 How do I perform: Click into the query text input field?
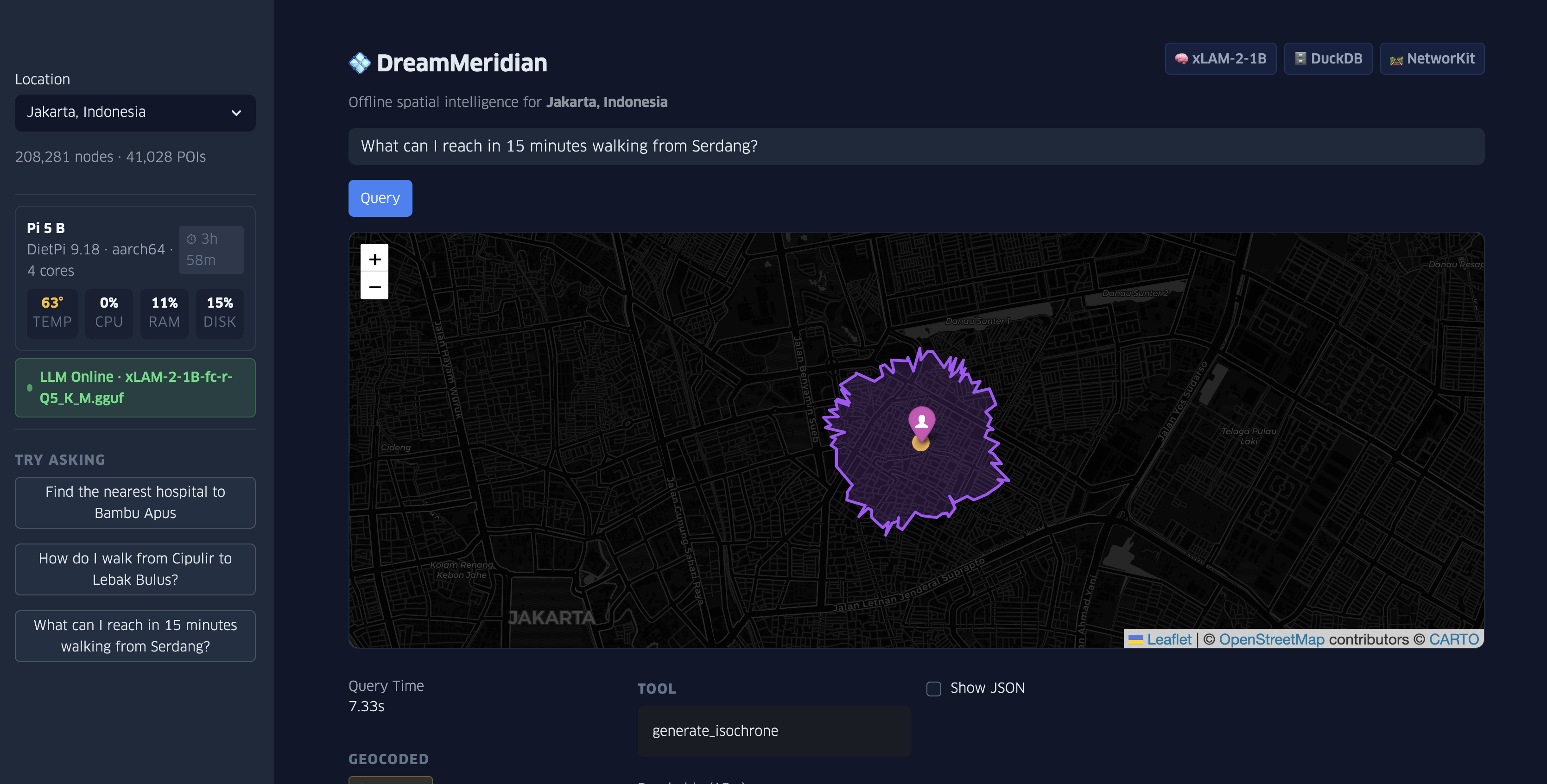click(x=915, y=146)
